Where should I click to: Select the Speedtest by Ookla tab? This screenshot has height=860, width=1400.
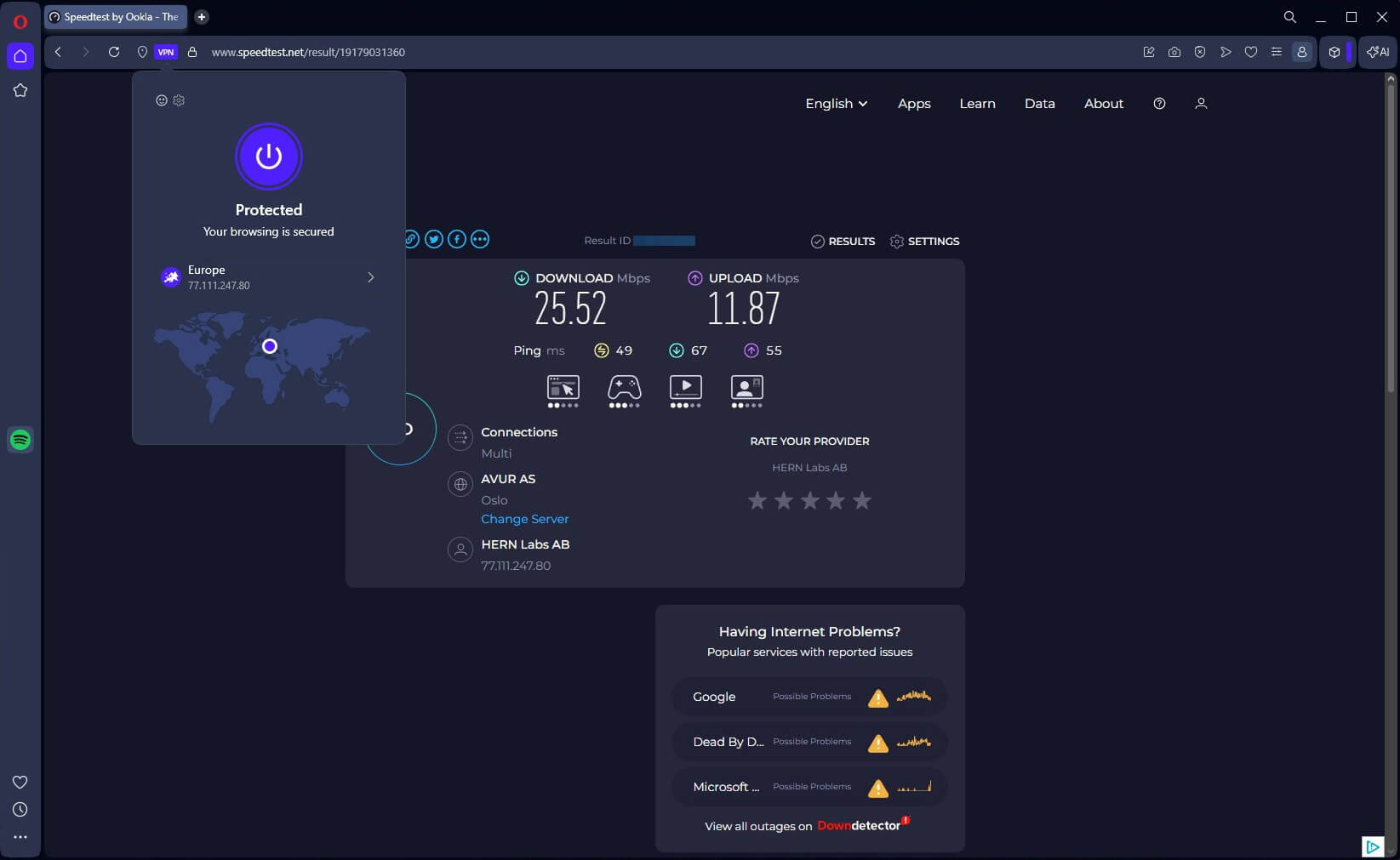pos(115,17)
